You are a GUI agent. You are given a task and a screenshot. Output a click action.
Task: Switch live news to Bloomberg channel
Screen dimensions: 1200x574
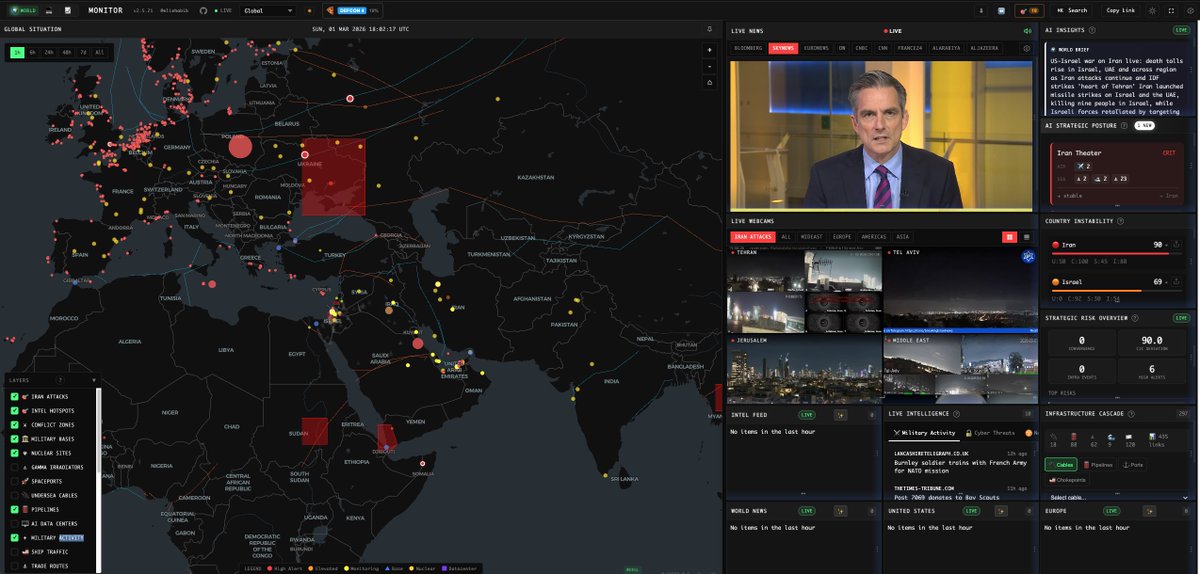(x=748, y=47)
